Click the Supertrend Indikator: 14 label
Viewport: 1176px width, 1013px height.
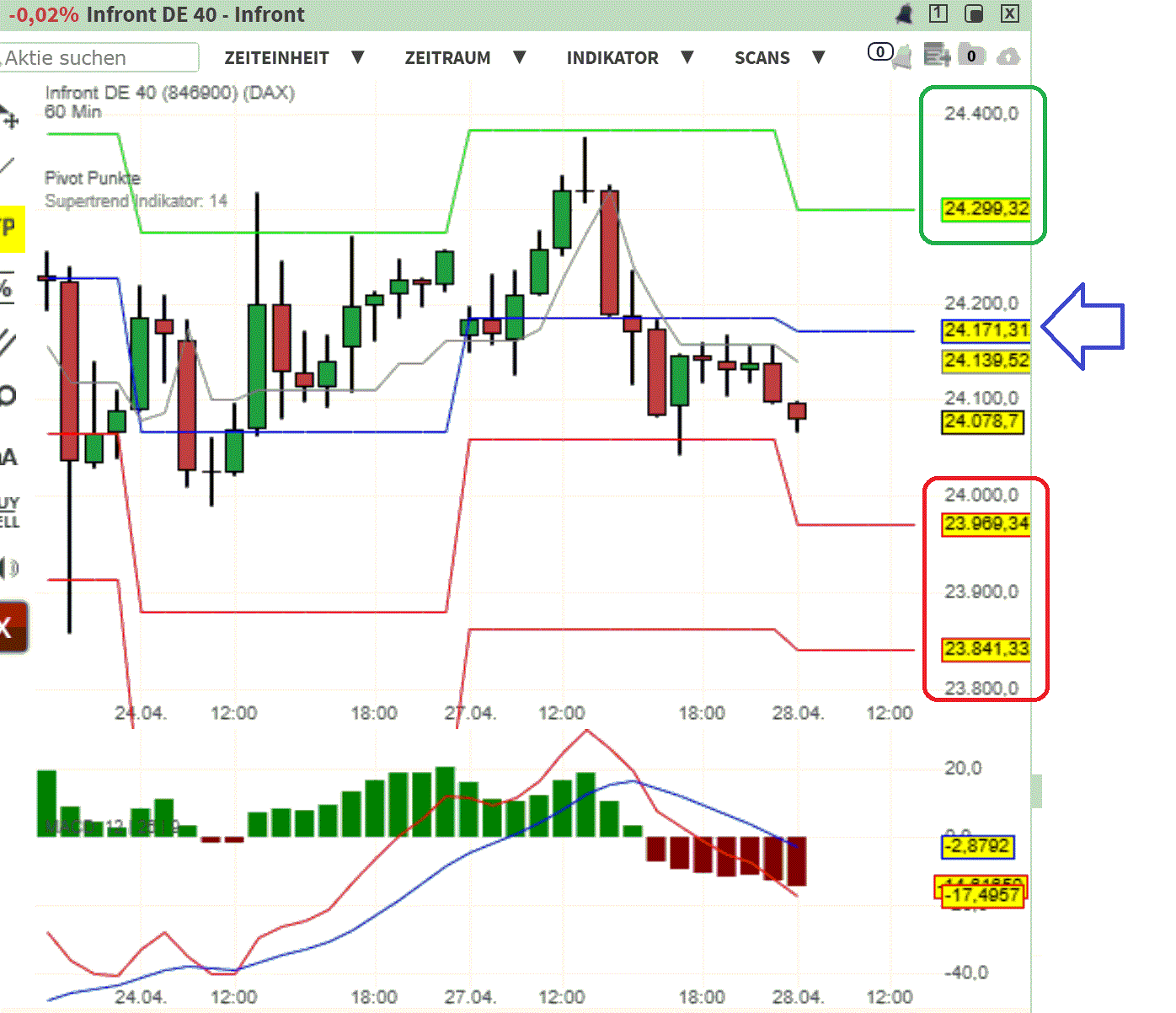(136, 201)
